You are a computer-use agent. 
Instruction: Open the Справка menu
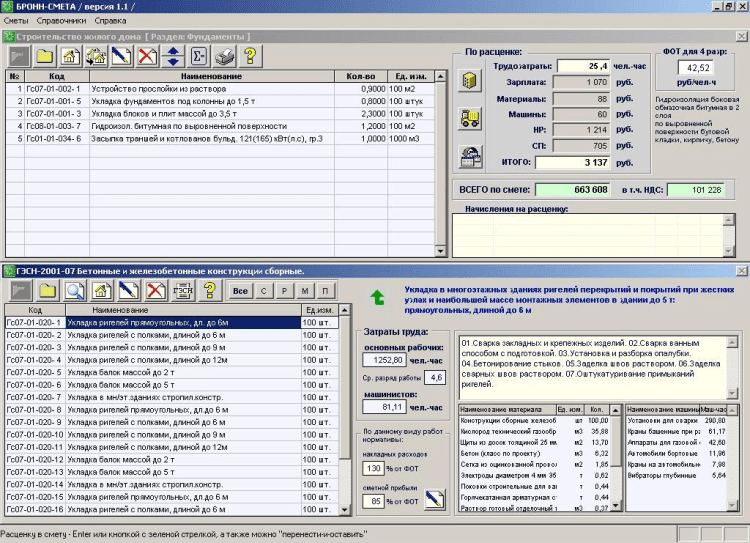tap(110, 21)
